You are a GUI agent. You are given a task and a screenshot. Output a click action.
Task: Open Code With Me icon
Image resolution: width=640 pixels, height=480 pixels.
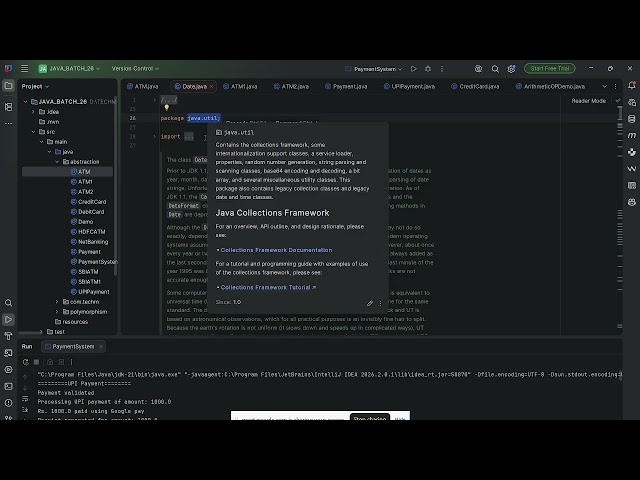click(x=478, y=69)
